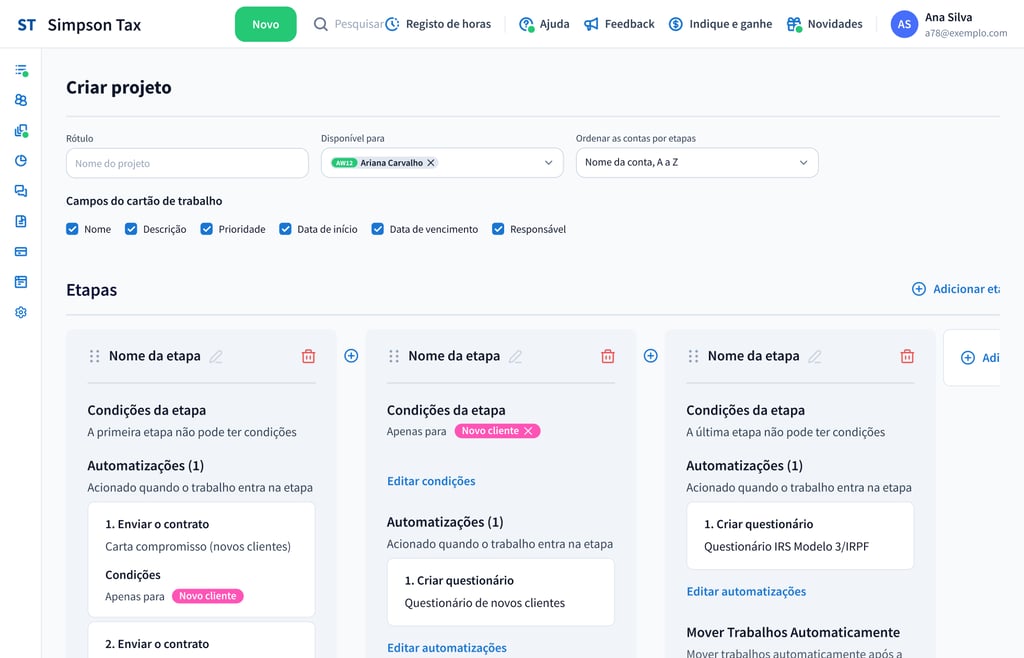
Task: Open the chat messages sidebar icon
Action: pyautogui.click(x=21, y=191)
